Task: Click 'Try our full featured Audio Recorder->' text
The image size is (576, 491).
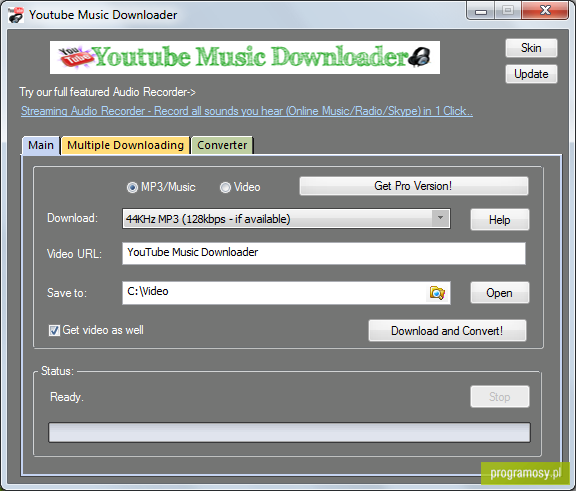Action: point(107,92)
